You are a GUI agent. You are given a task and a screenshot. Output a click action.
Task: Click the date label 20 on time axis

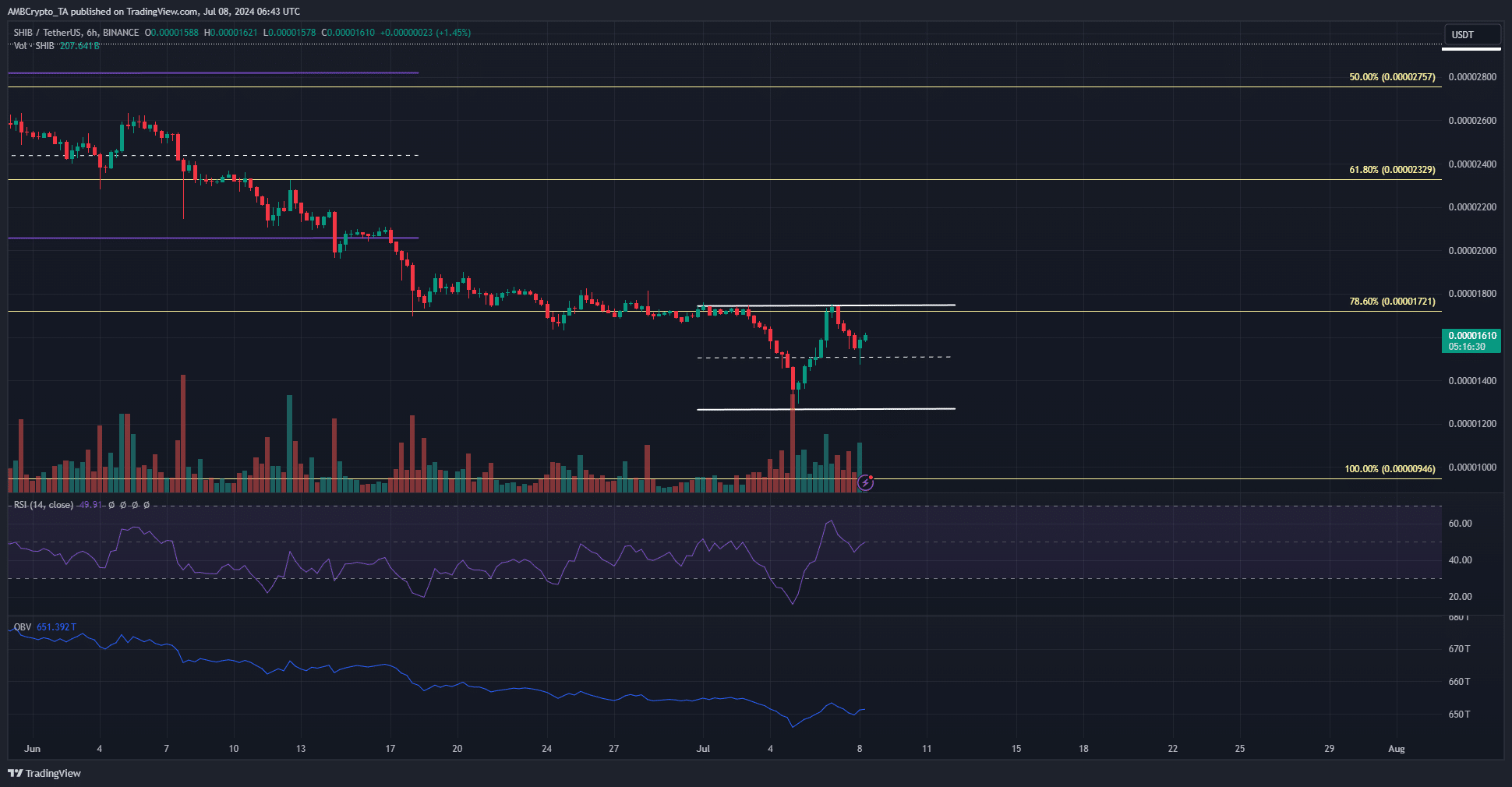point(457,749)
